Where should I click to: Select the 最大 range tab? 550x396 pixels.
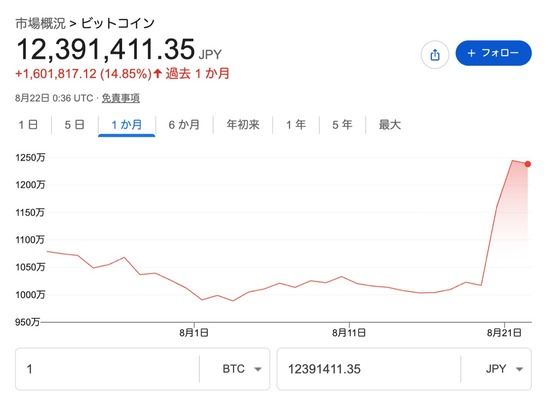click(x=389, y=125)
